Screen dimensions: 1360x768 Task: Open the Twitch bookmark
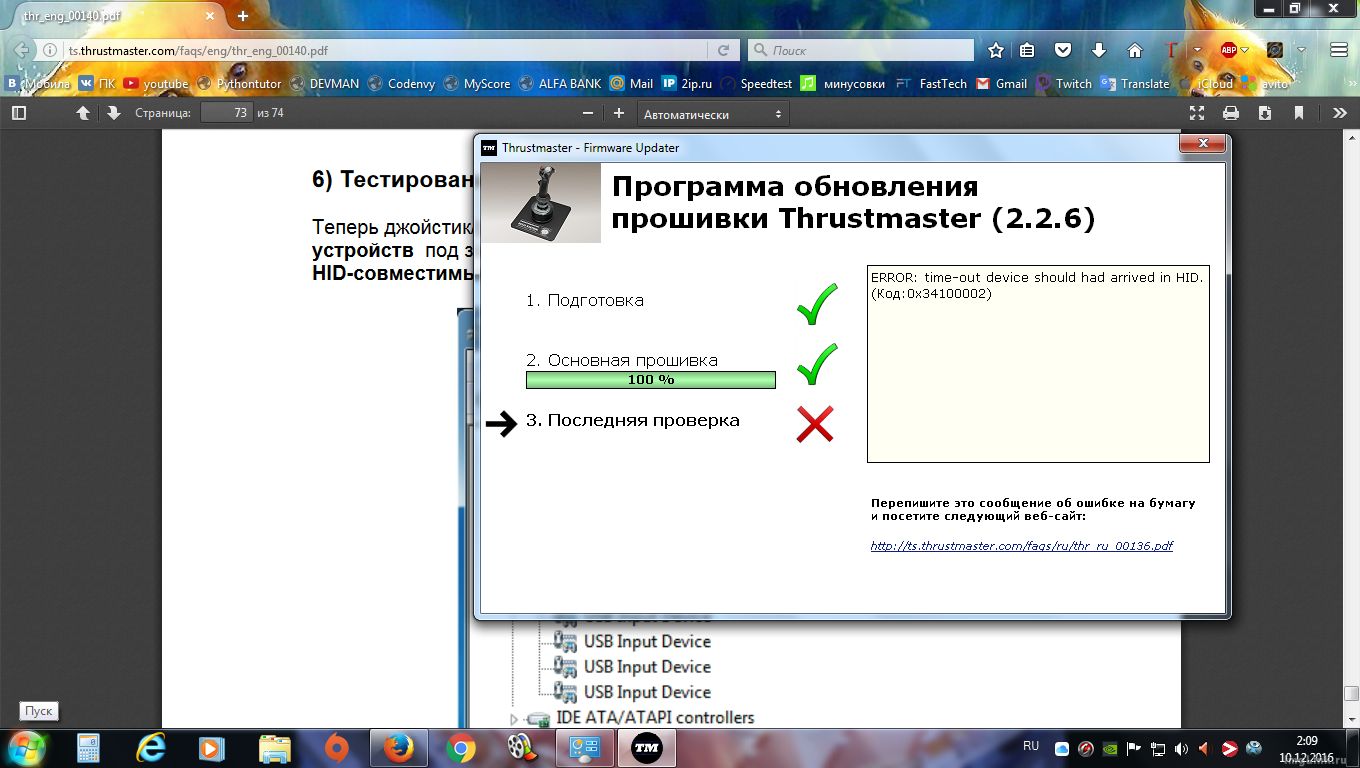[x=1064, y=84]
